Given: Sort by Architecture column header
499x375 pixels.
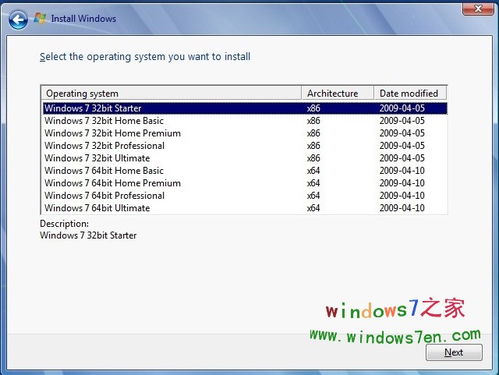Looking at the screenshot, I should 337,93.
